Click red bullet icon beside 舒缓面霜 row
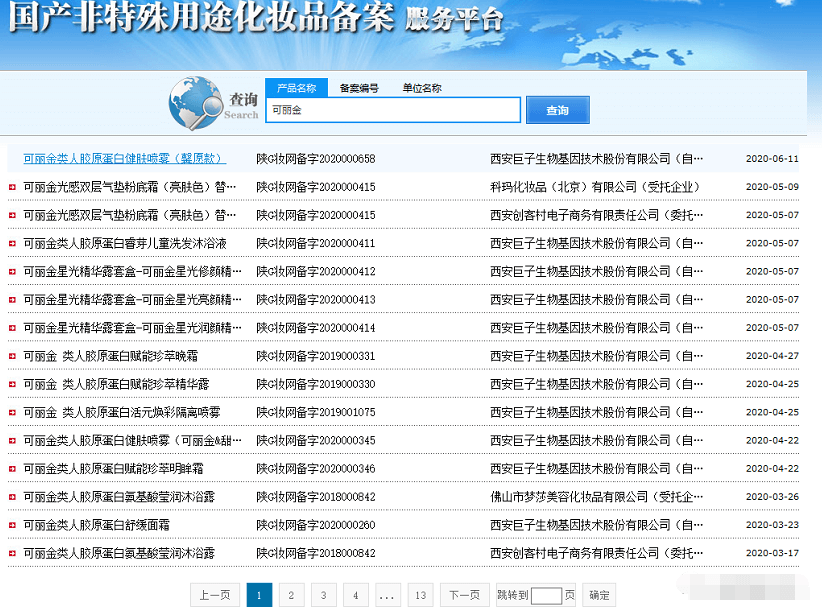 click(x=12, y=525)
